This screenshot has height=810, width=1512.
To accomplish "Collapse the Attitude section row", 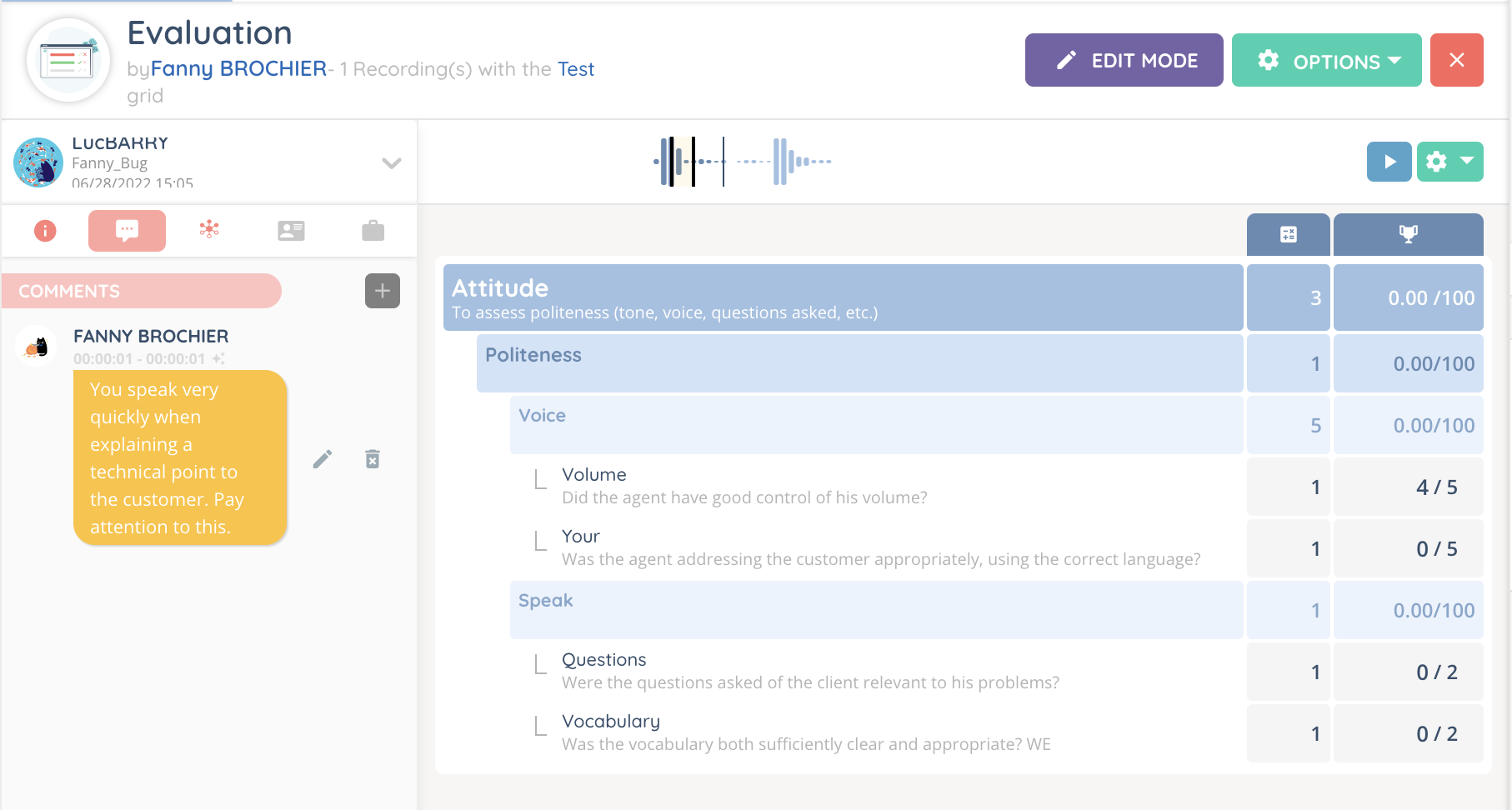I will [x=842, y=297].
